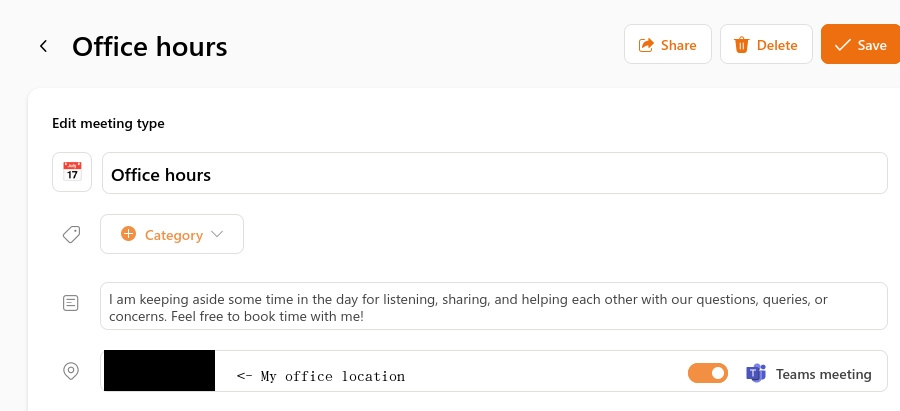This screenshot has width=900, height=411.
Task: Click the meeting description text box
Action: coord(494,307)
